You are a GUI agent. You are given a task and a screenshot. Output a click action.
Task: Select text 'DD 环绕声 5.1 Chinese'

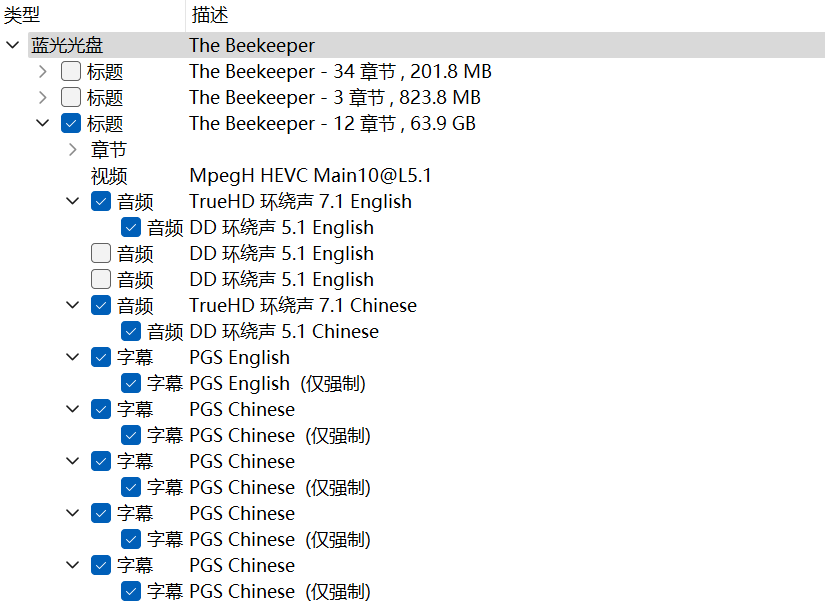click(x=284, y=331)
